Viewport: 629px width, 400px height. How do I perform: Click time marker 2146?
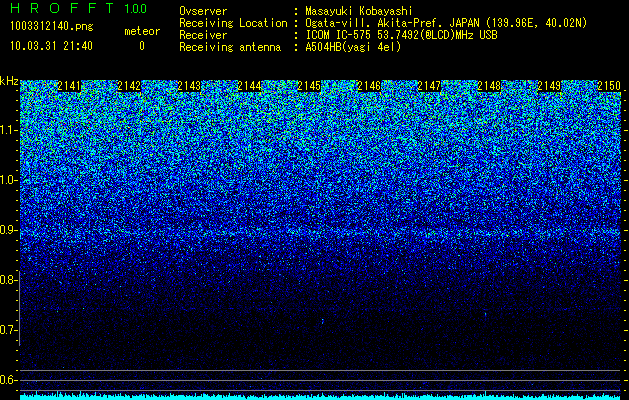tap(369, 86)
